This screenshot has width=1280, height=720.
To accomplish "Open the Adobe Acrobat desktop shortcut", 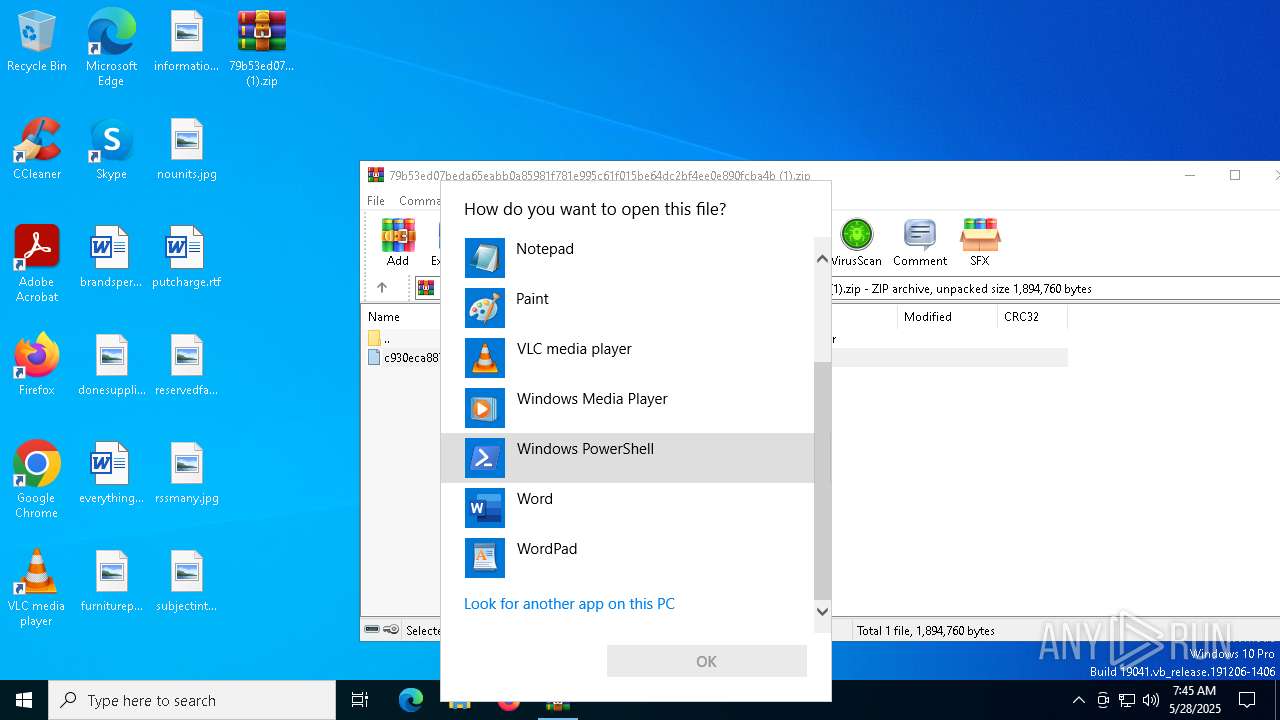I will pos(37,264).
